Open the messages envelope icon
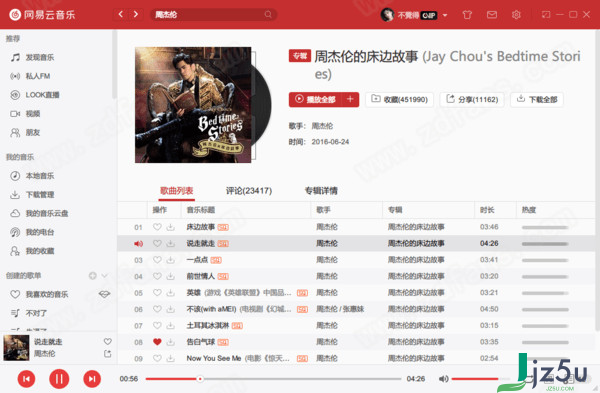 [492, 15]
